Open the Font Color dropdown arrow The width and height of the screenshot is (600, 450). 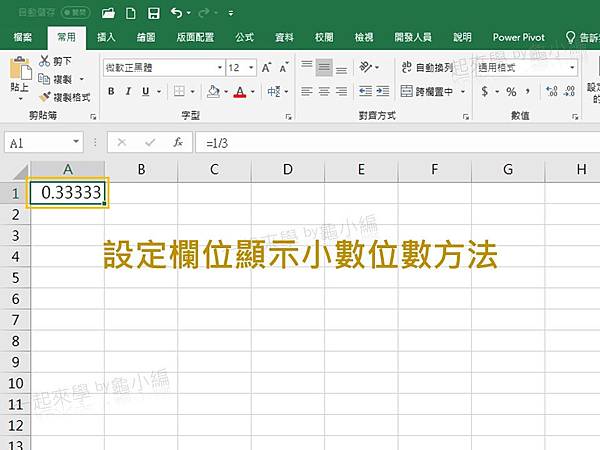pyautogui.click(x=253, y=91)
